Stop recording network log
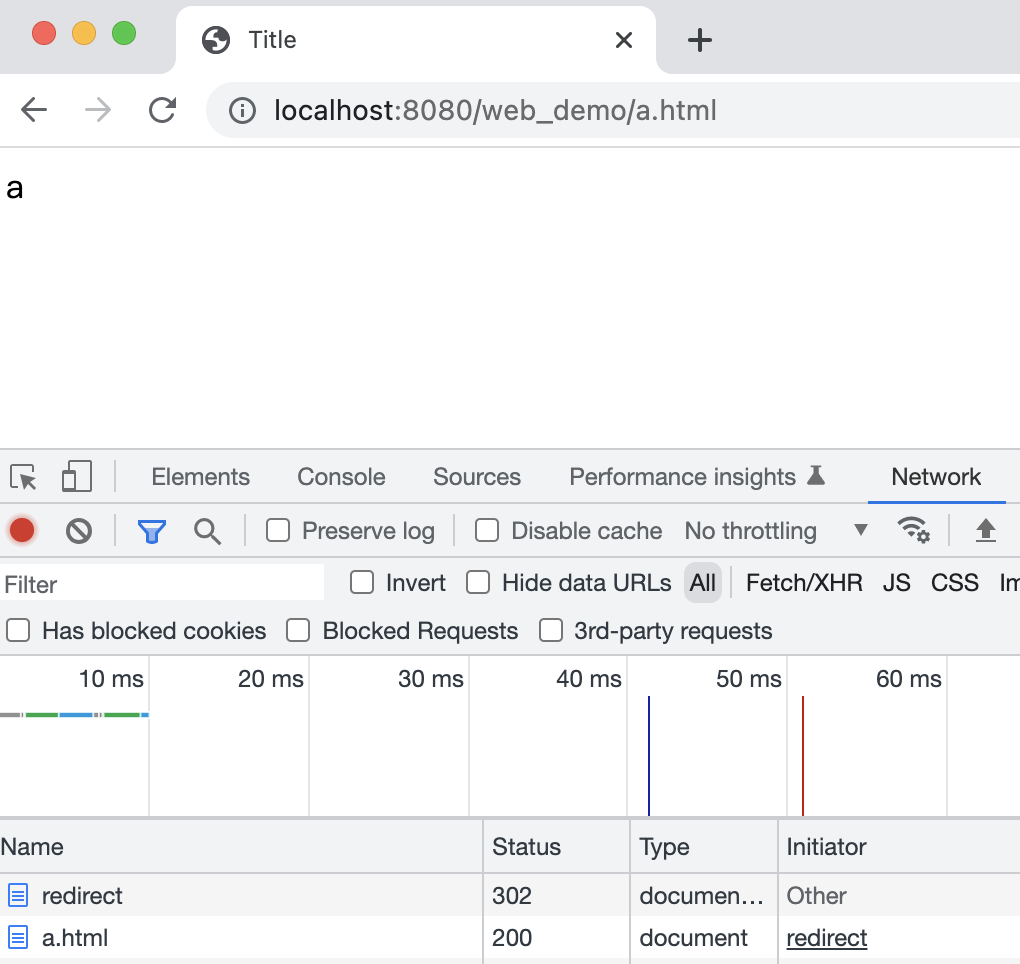1020x964 pixels. tap(22, 531)
